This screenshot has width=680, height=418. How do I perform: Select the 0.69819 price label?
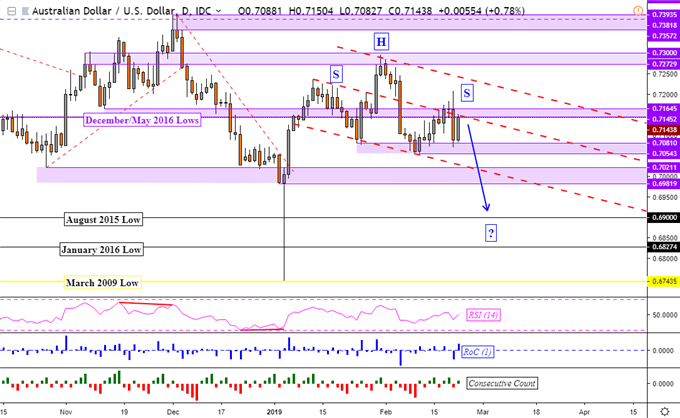click(663, 183)
